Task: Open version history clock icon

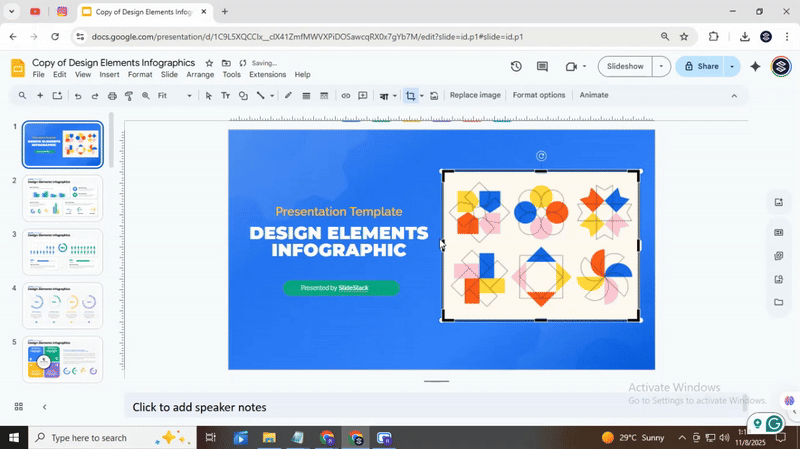Action: pyautogui.click(x=516, y=67)
